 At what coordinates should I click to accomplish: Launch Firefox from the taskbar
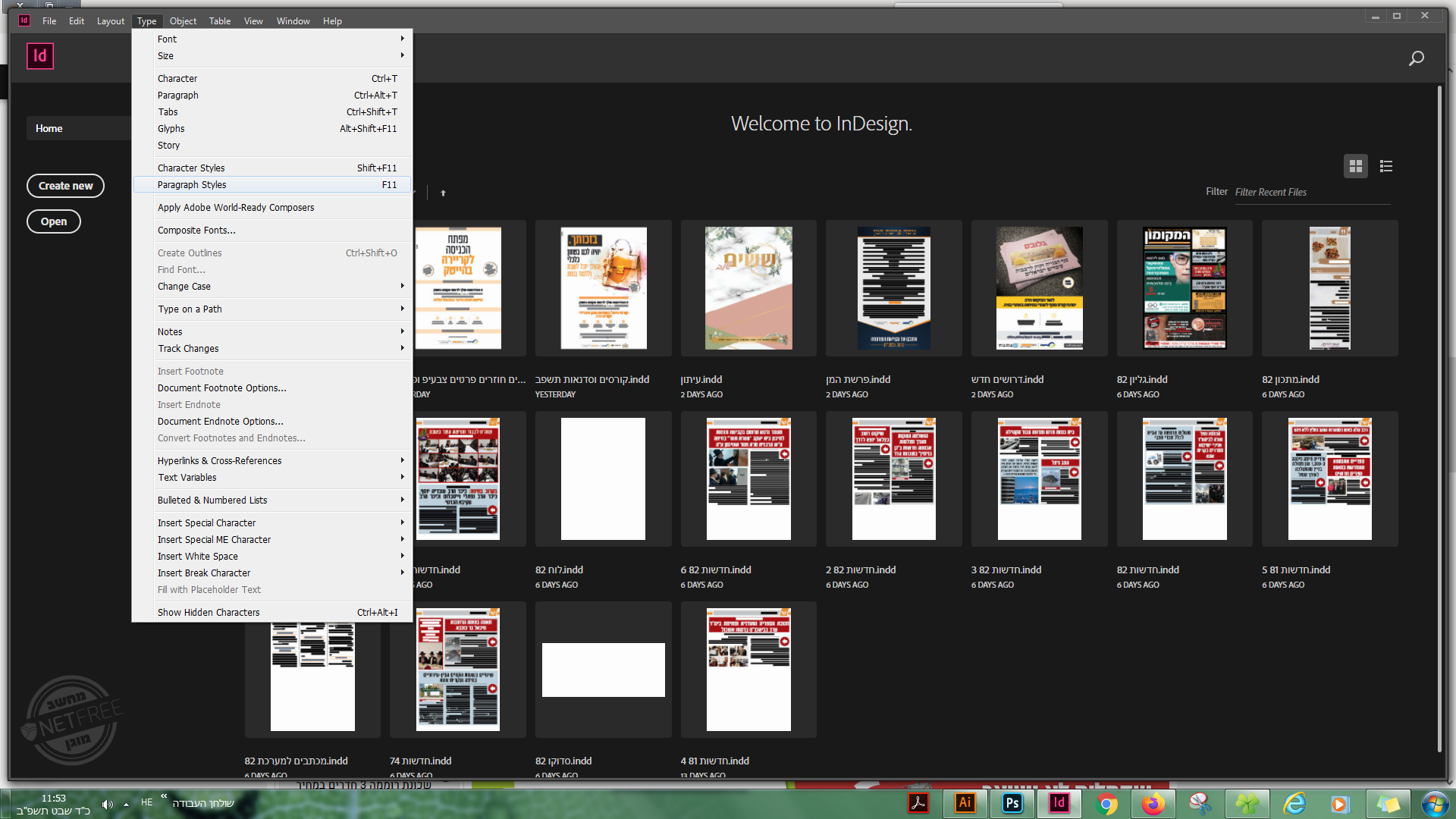pos(1153,803)
